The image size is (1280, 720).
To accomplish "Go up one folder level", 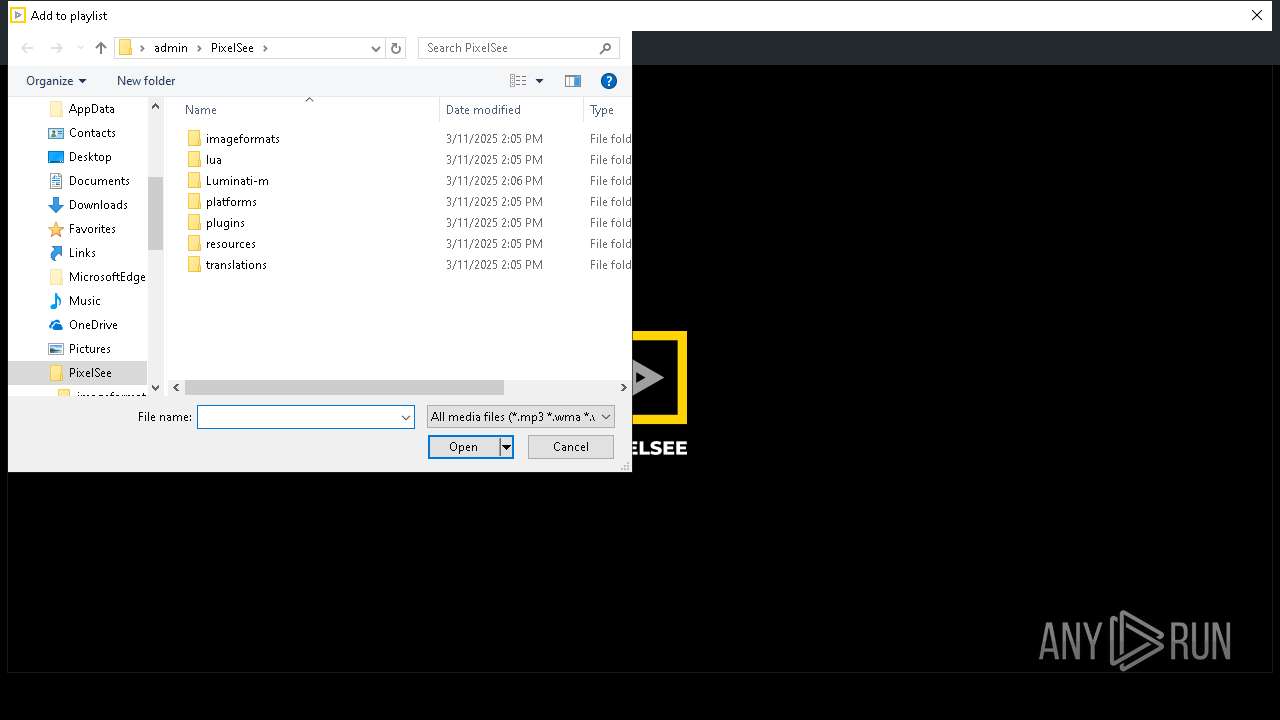I will pos(101,48).
